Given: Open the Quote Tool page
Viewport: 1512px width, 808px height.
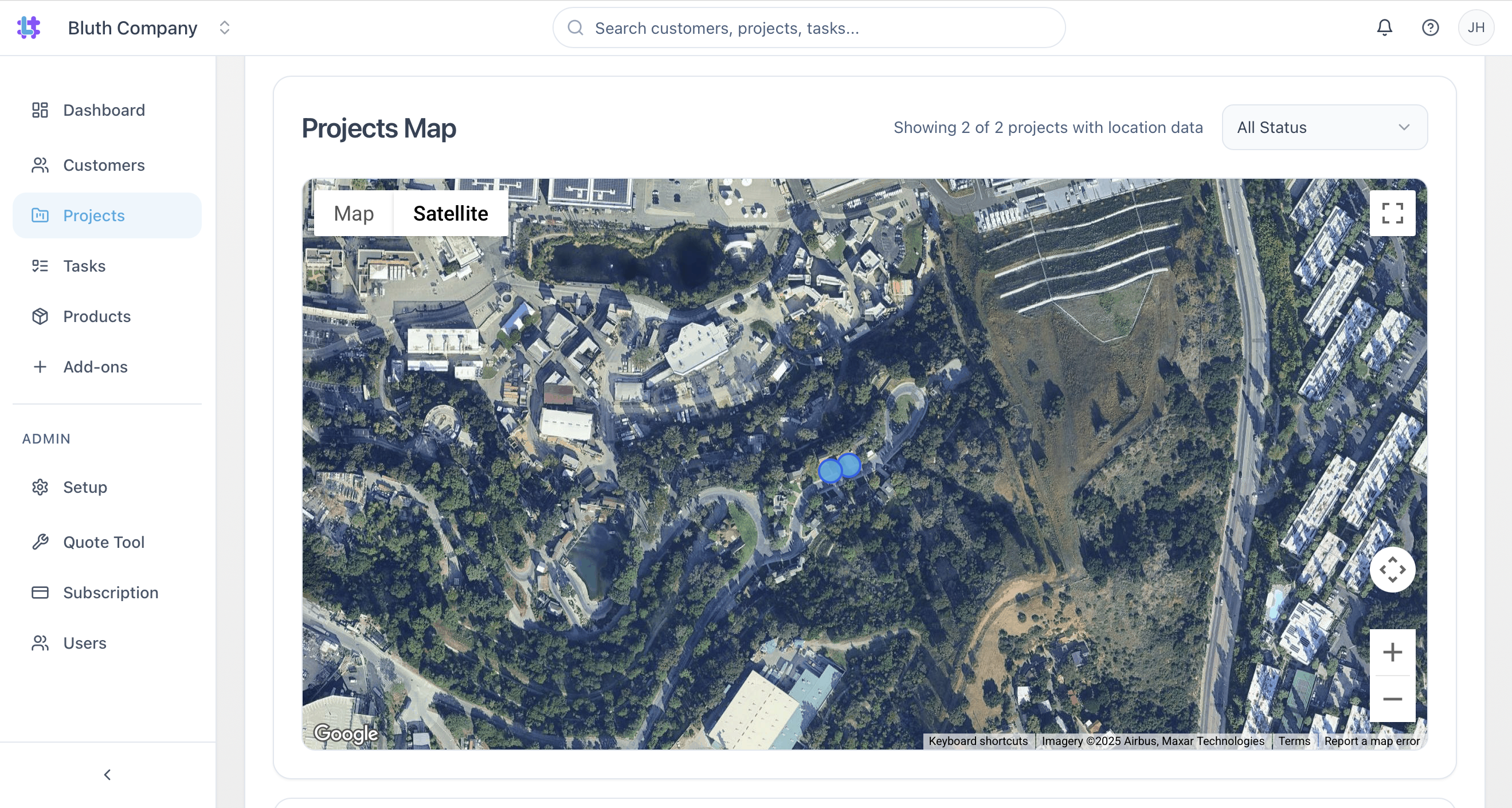Looking at the screenshot, I should 104,542.
